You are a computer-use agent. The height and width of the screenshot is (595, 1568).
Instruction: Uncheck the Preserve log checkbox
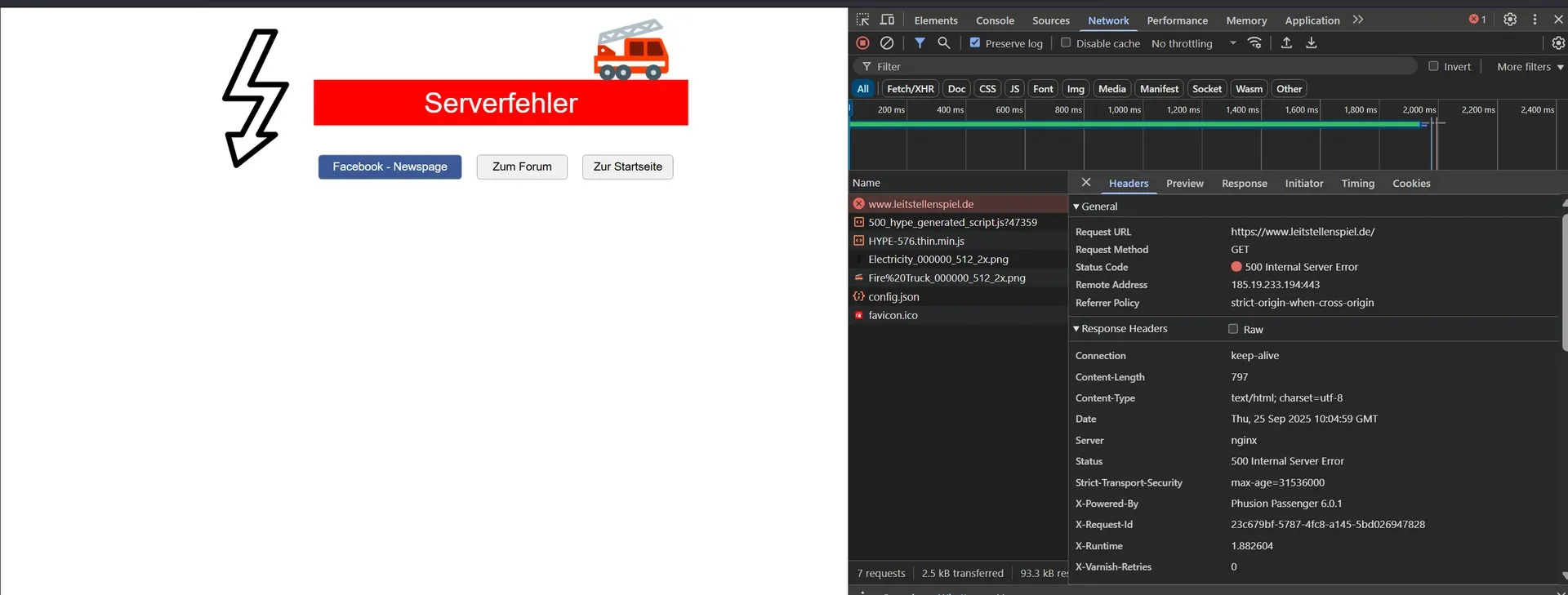[x=975, y=43]
